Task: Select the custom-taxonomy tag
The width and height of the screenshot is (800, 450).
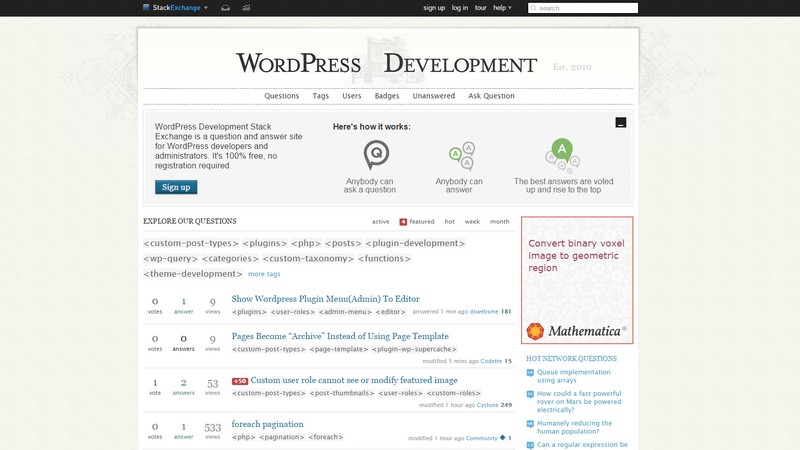Action: [308, 259]
